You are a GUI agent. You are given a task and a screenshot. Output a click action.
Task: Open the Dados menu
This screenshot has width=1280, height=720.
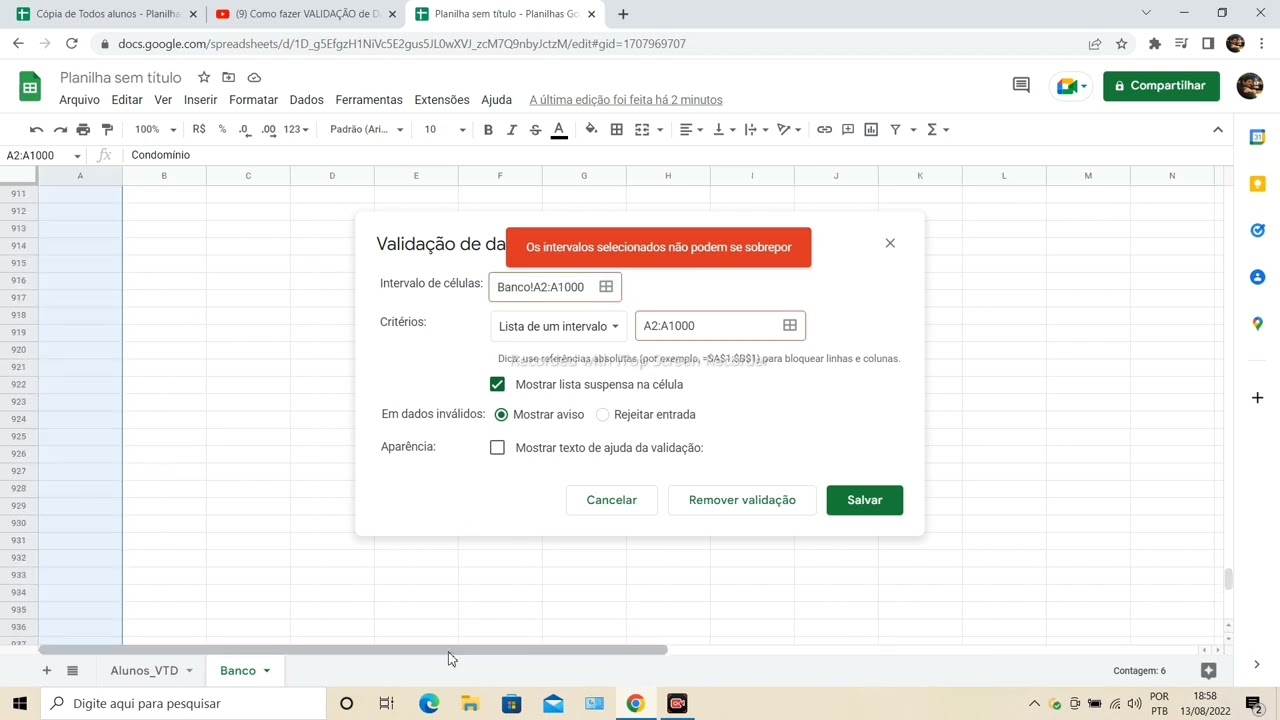point(306,100)
